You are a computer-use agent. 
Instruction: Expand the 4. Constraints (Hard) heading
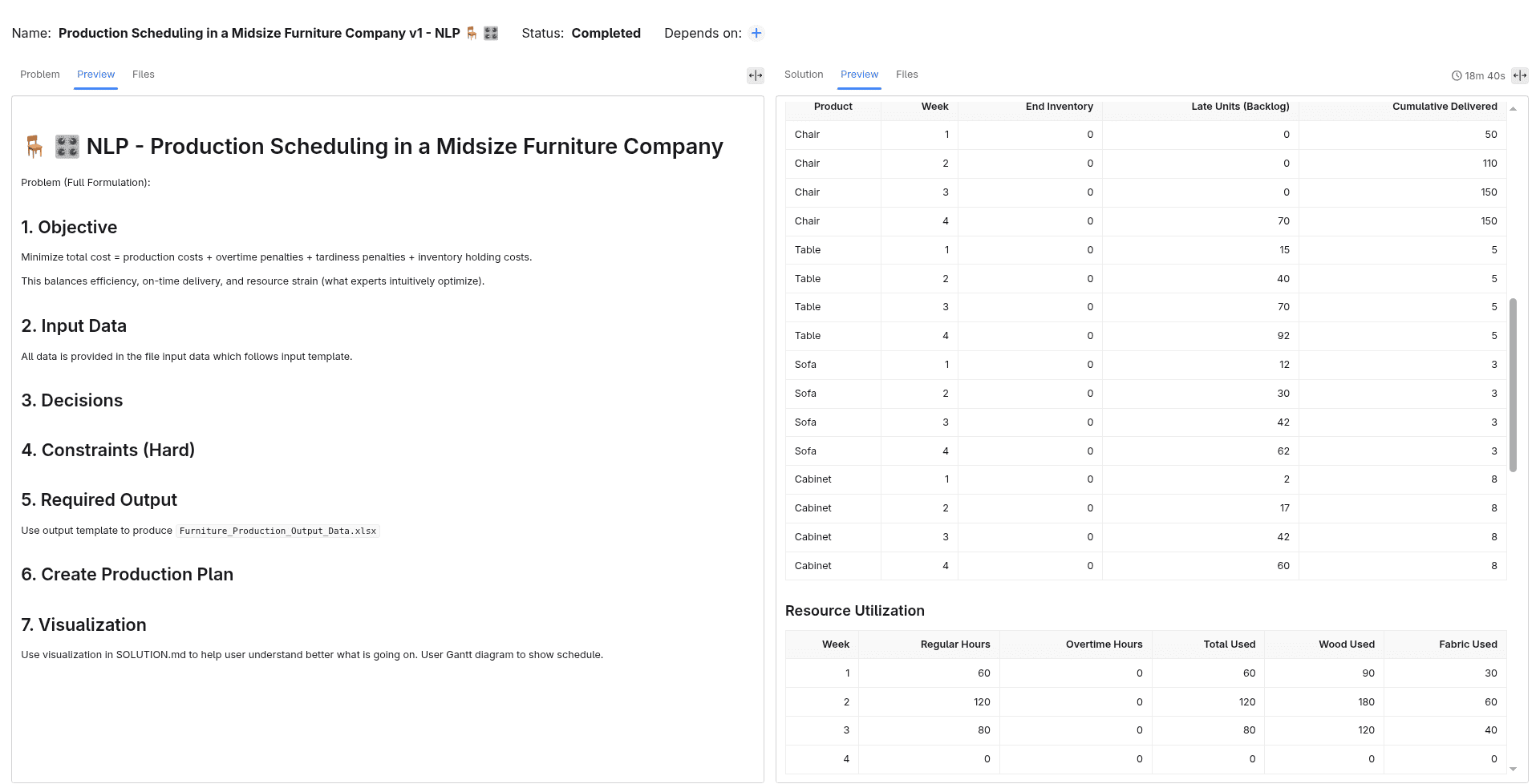point(108,451)
